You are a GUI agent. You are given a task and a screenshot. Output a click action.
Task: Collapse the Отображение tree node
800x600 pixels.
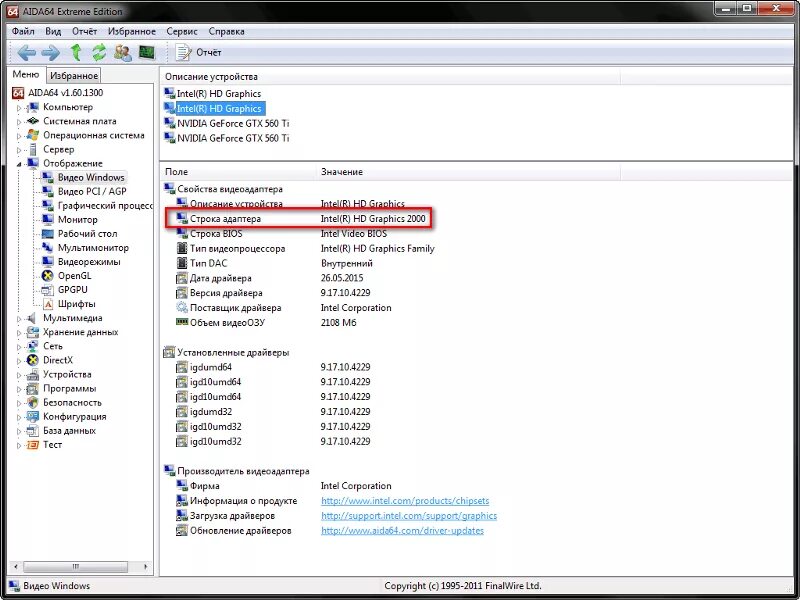[19, 164]
